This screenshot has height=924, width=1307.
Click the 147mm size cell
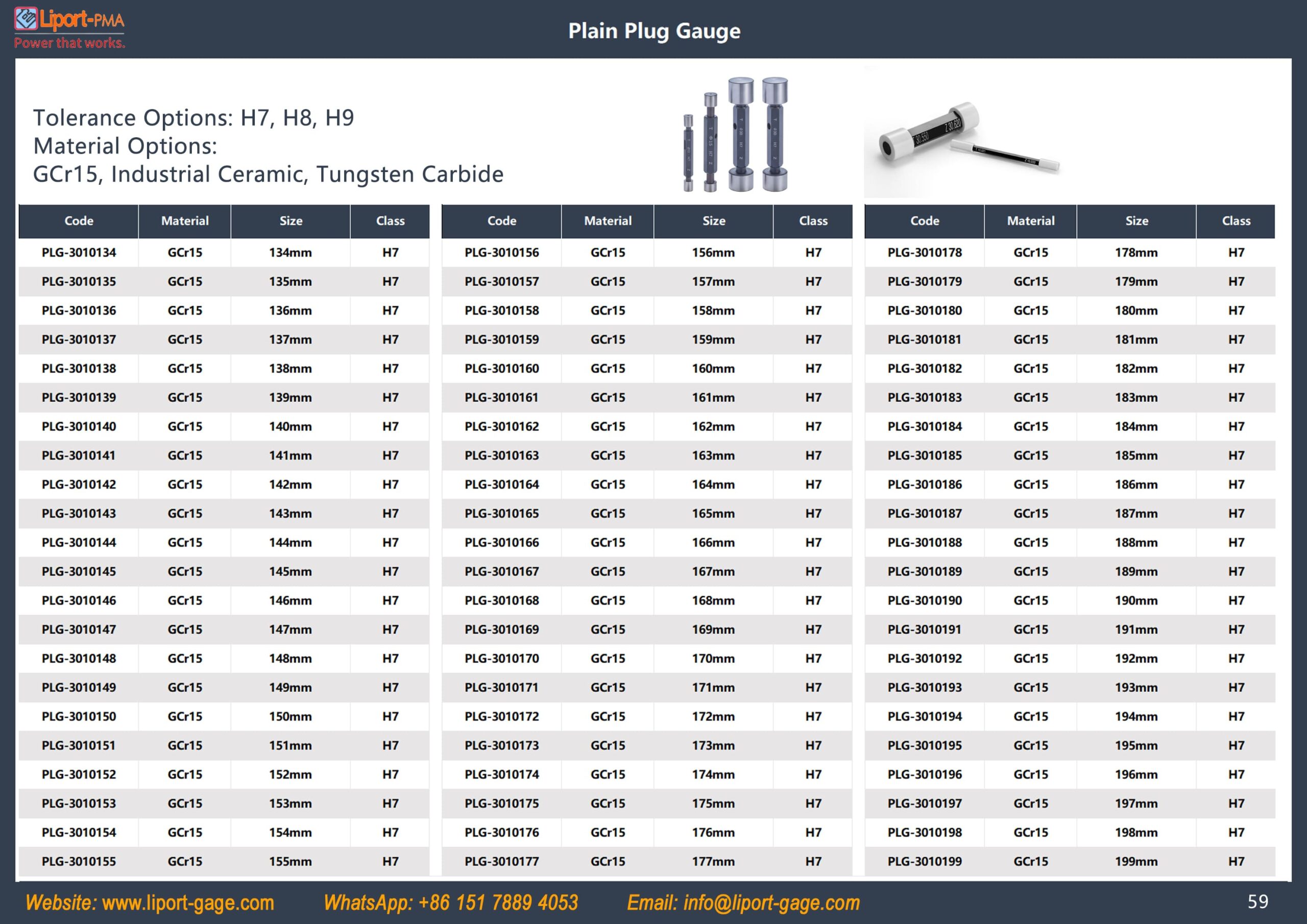pyautogui.click(x=291, y=629)
